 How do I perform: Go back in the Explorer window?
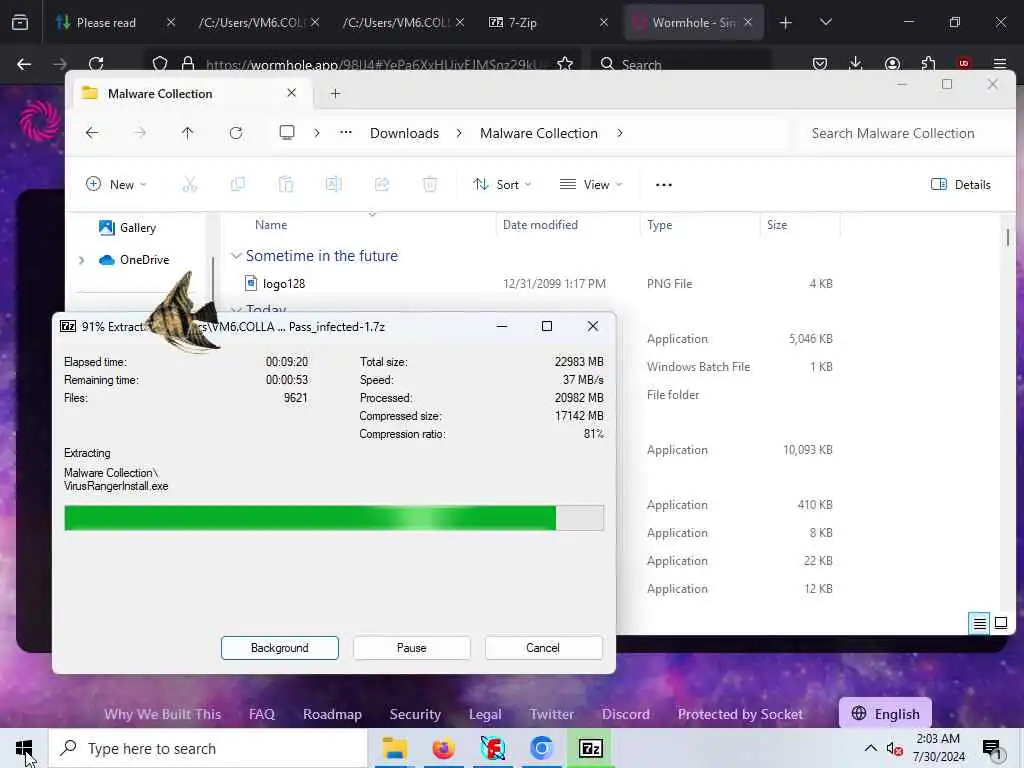click(92, 133)
